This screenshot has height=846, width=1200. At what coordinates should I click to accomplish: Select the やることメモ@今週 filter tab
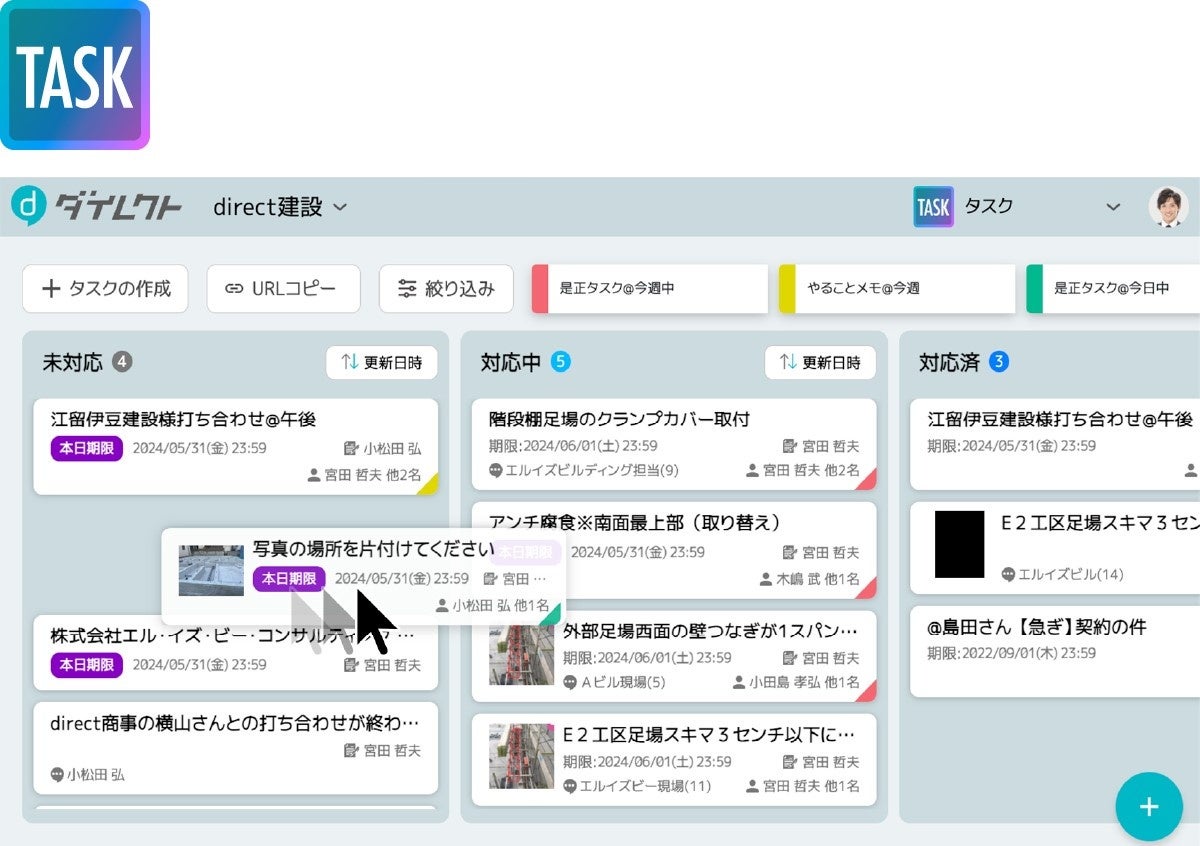tap(896, 289)
